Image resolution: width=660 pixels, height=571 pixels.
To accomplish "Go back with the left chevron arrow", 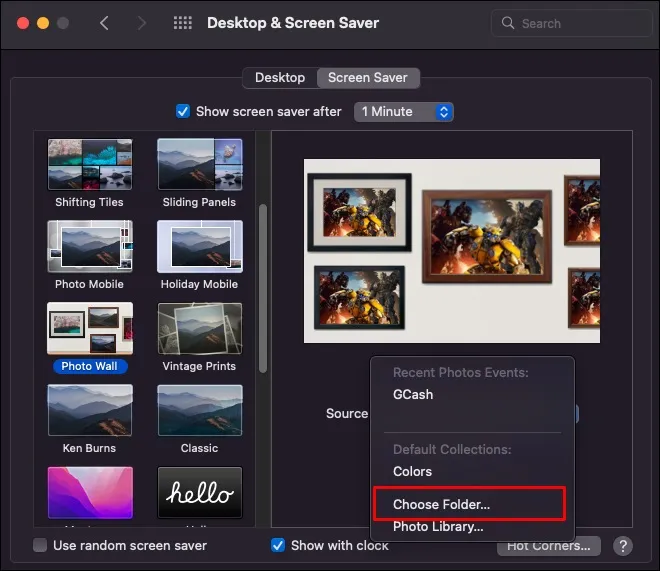I will (104, 23).
